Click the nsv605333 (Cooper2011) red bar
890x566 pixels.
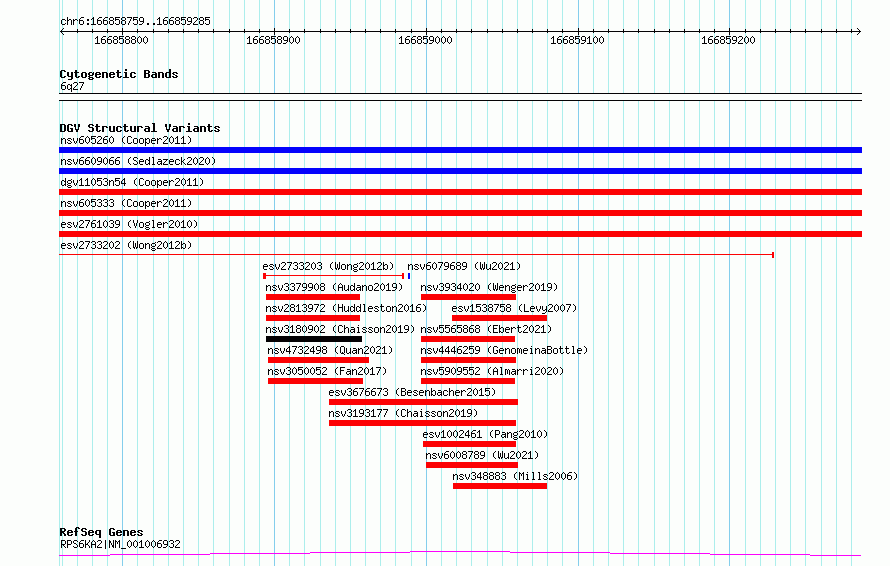[460, 213]
